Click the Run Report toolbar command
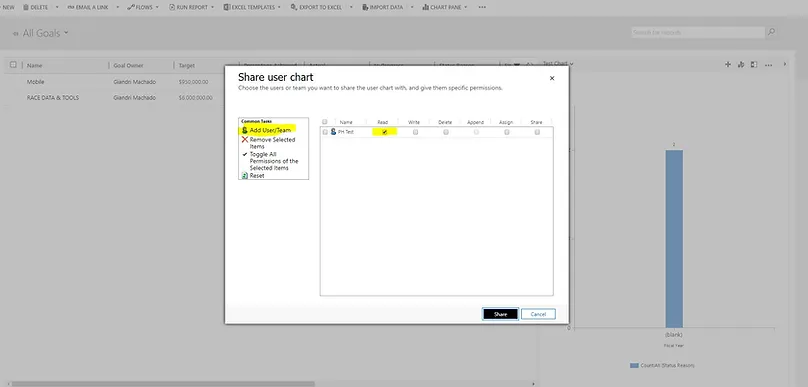This screenshot has width=808, height=387. click(x=189, y=7)
